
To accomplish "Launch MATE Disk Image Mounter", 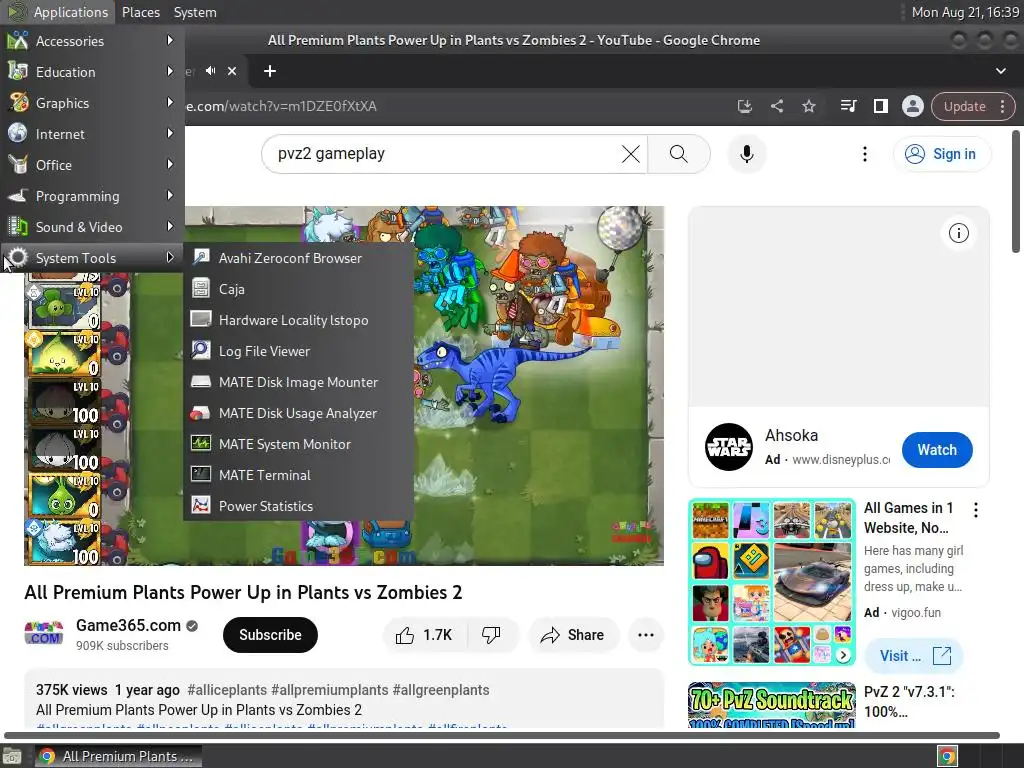I will (x=298, y=382).
